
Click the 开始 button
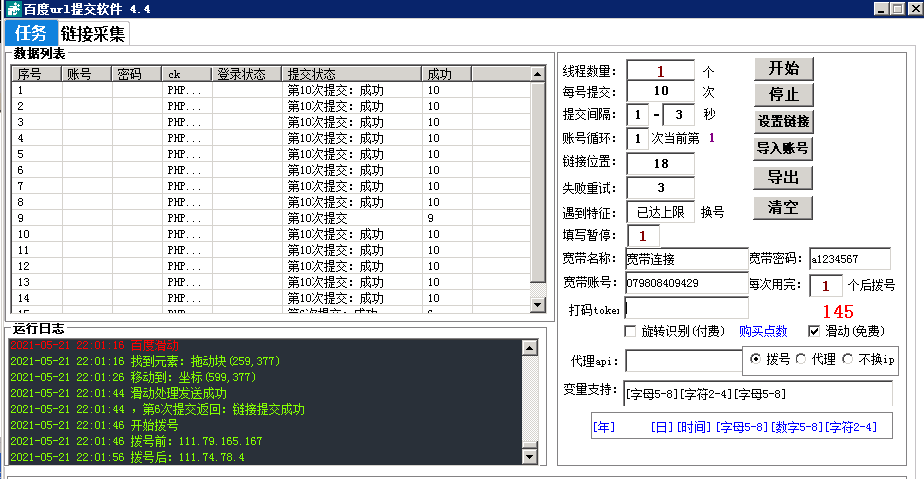(x=784, y=68)
